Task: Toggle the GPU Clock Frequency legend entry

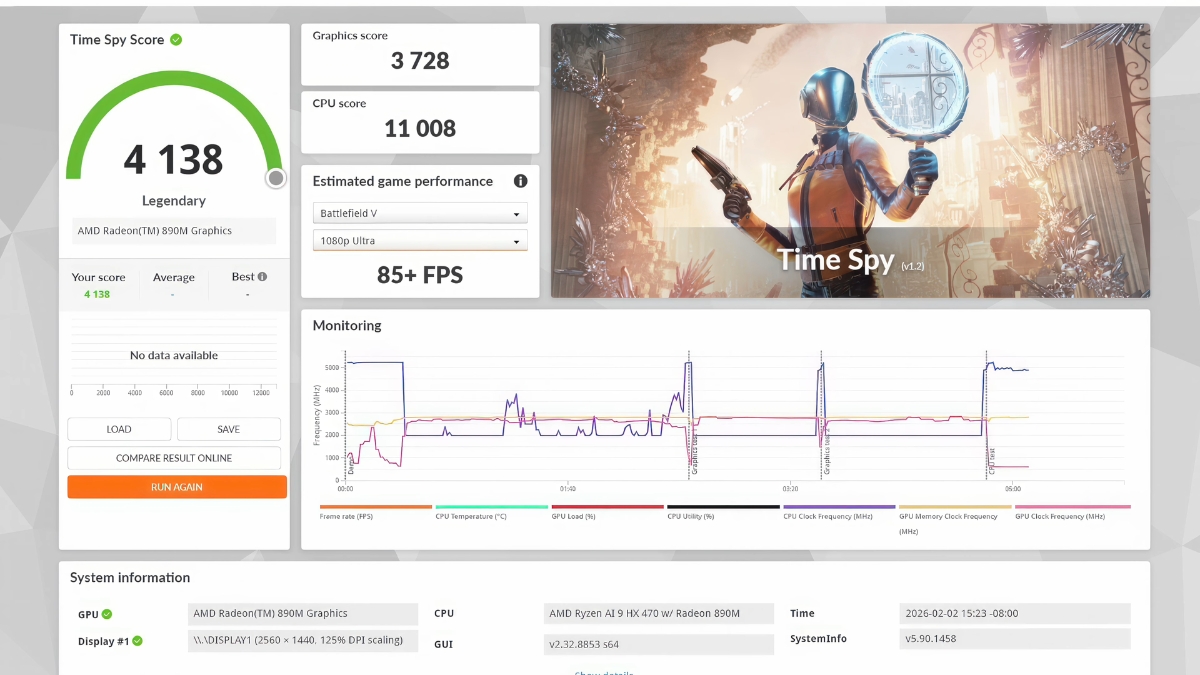Action: pyautogui.click(x=1072, y=512)
